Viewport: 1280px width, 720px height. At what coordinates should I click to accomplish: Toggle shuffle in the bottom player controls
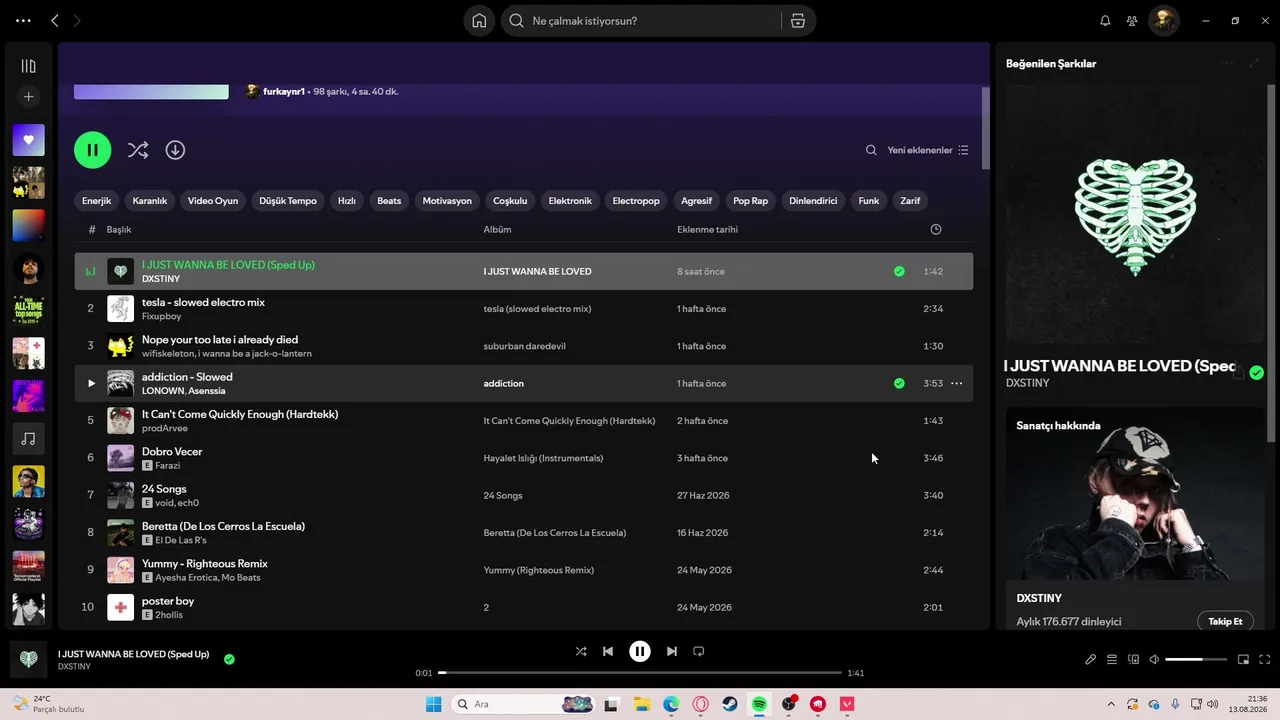point(581,651)
